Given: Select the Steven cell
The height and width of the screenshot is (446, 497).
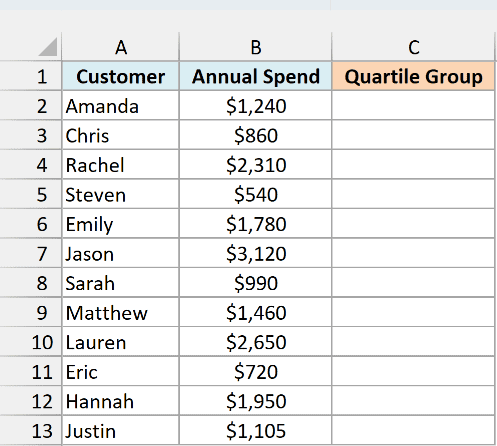Looking at the screenshot, I should click(x=120, y=194).
